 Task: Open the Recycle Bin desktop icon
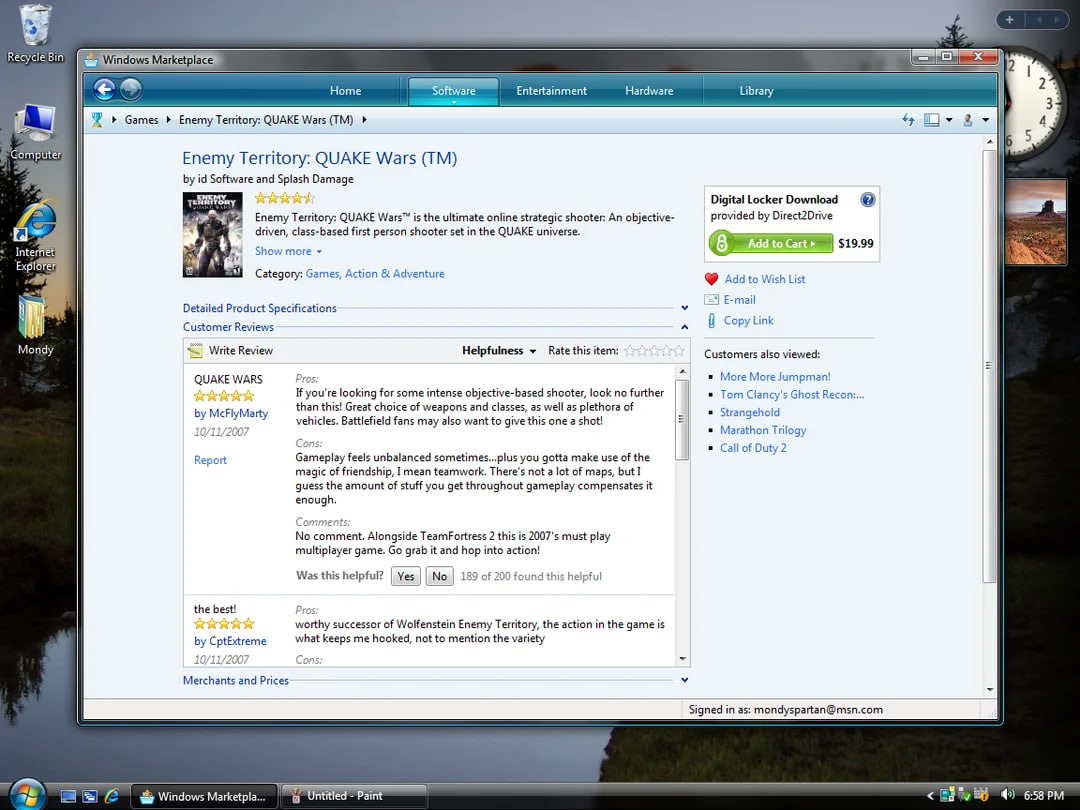(35, 34)
